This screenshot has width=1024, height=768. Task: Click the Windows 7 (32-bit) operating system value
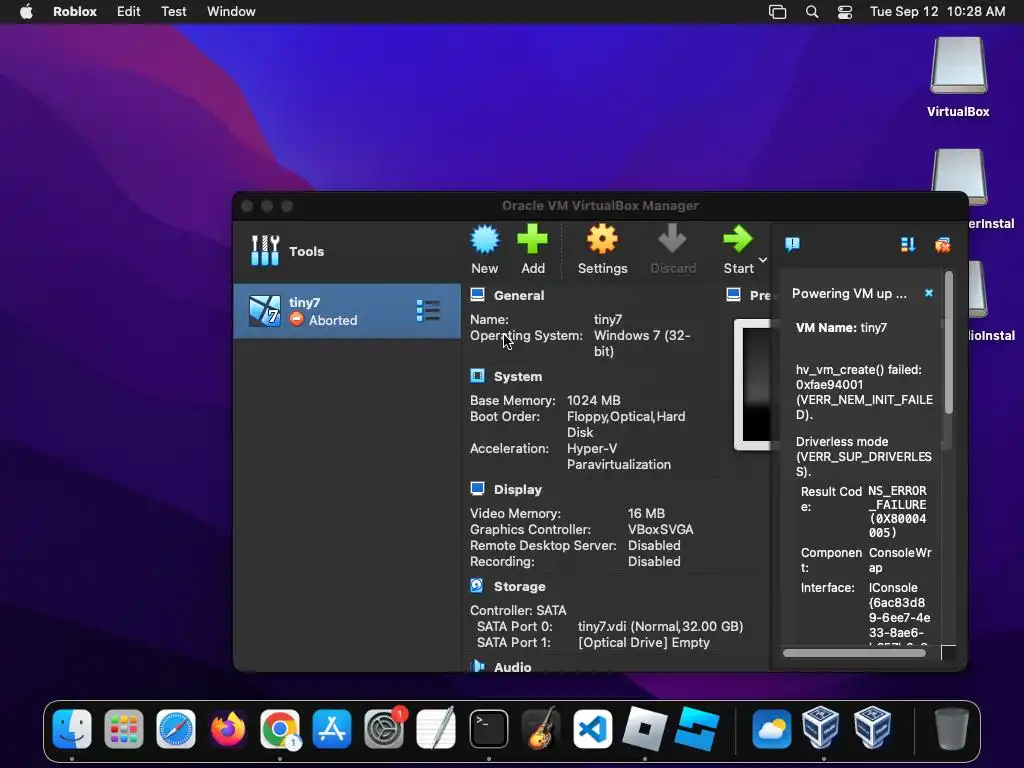642,343
